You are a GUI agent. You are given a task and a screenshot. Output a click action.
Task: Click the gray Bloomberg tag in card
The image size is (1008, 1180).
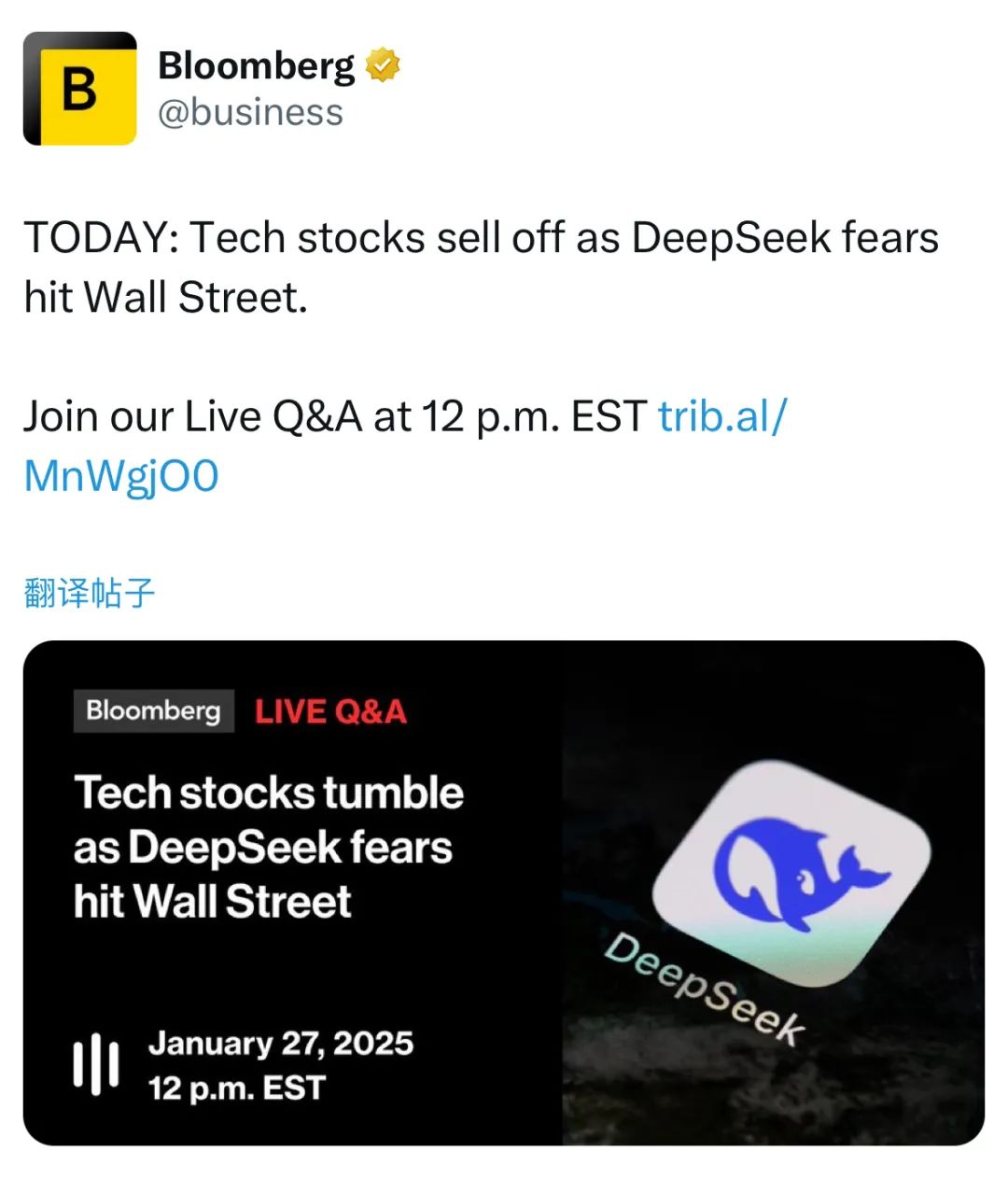click(x=153, y=711)
